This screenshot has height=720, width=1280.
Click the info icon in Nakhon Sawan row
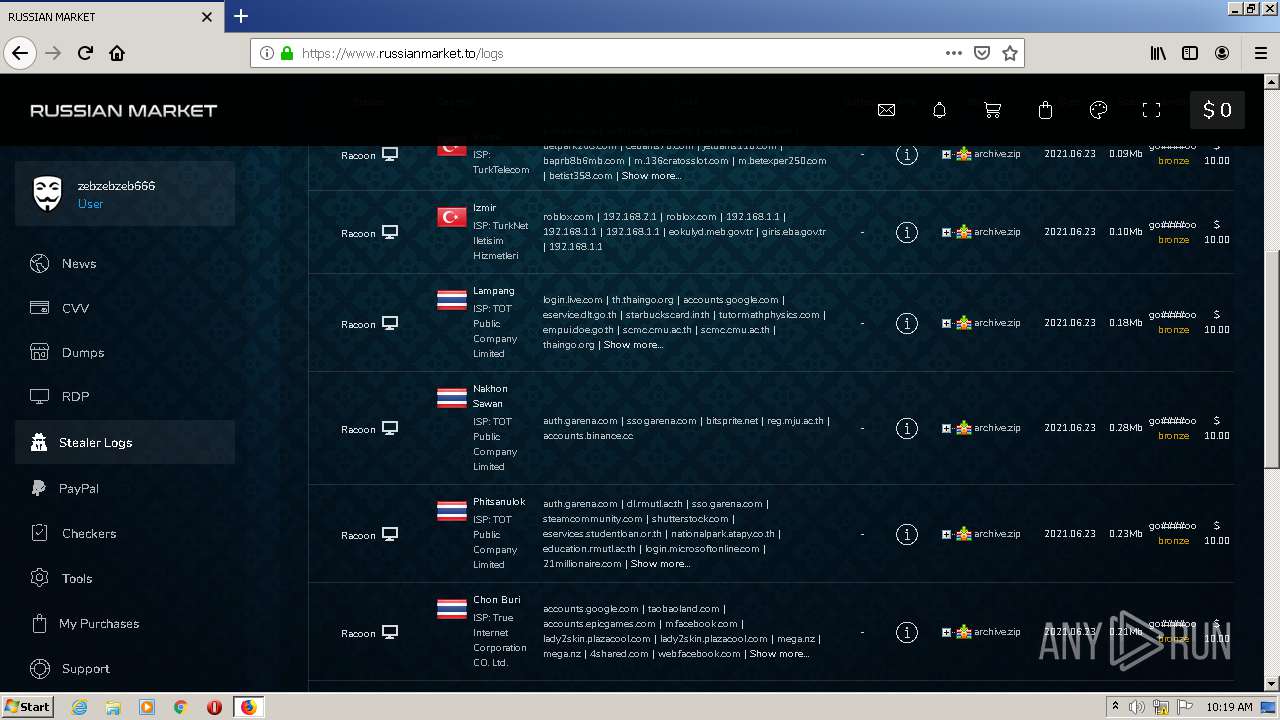[907, 428]
